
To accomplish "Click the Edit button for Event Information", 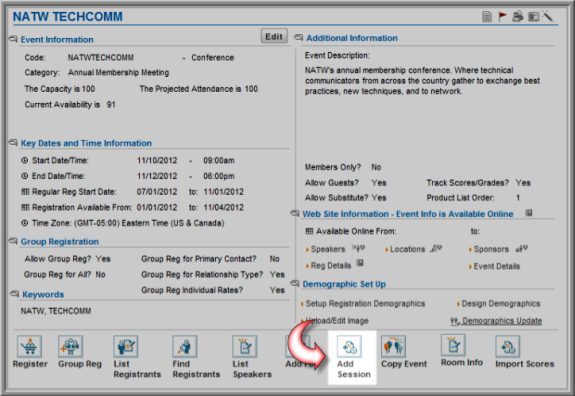I will coord(274,36).
